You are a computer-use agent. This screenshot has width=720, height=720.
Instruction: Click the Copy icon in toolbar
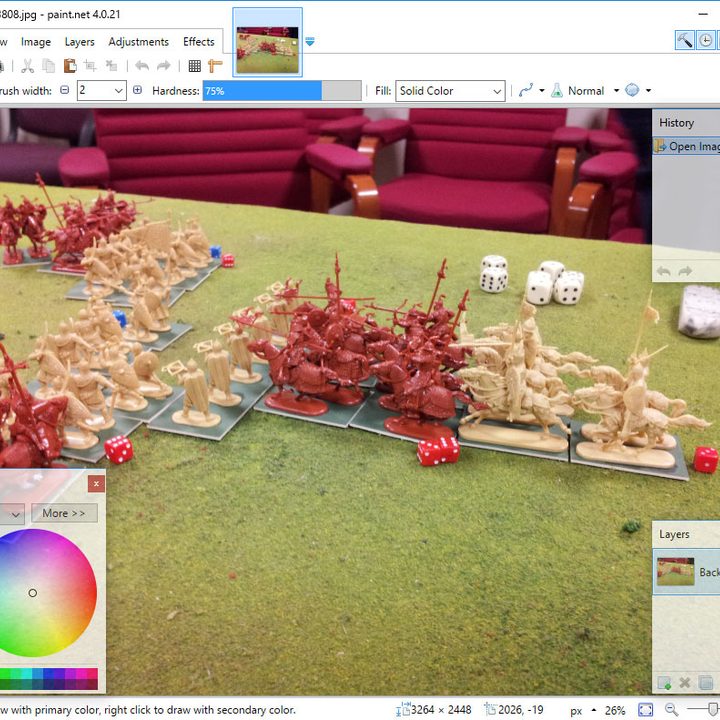coord(49,66)
